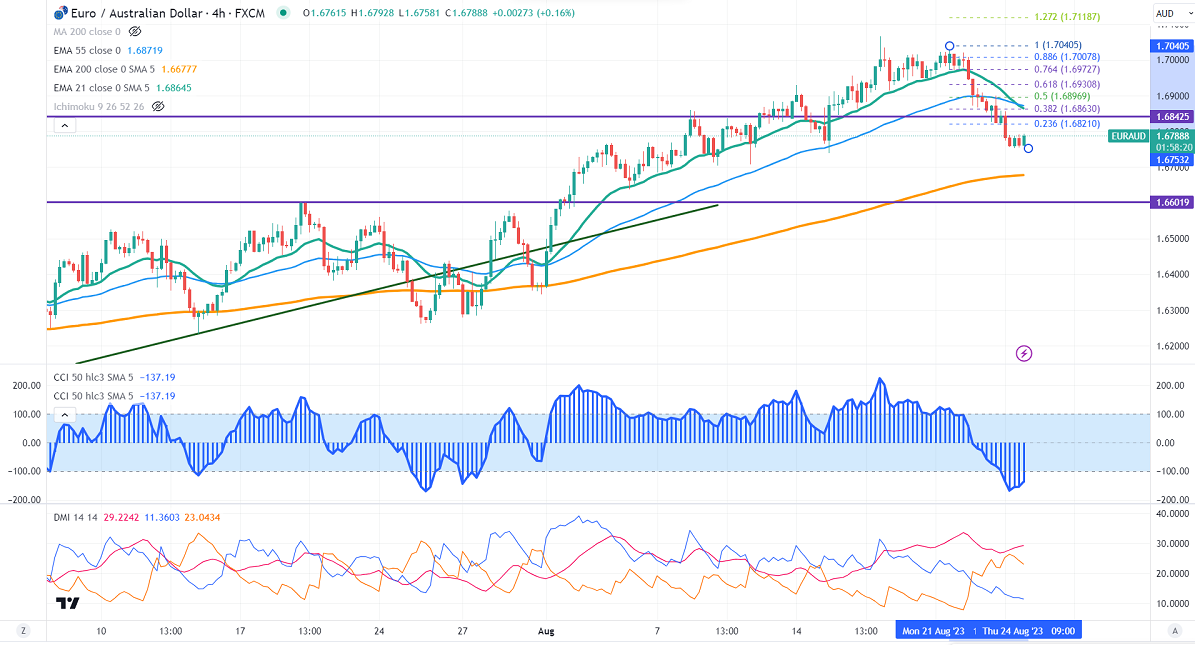Select the EMA 55 close indicator label
The image size is (1195, 645).
(x=87, y=50)
